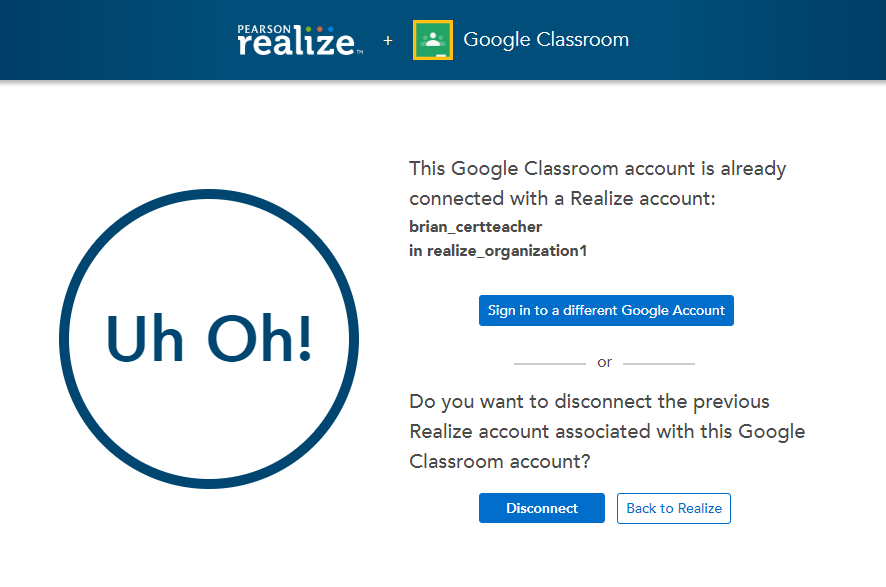Click the "Oh!" word inside the circle

[x=260, y=338]
